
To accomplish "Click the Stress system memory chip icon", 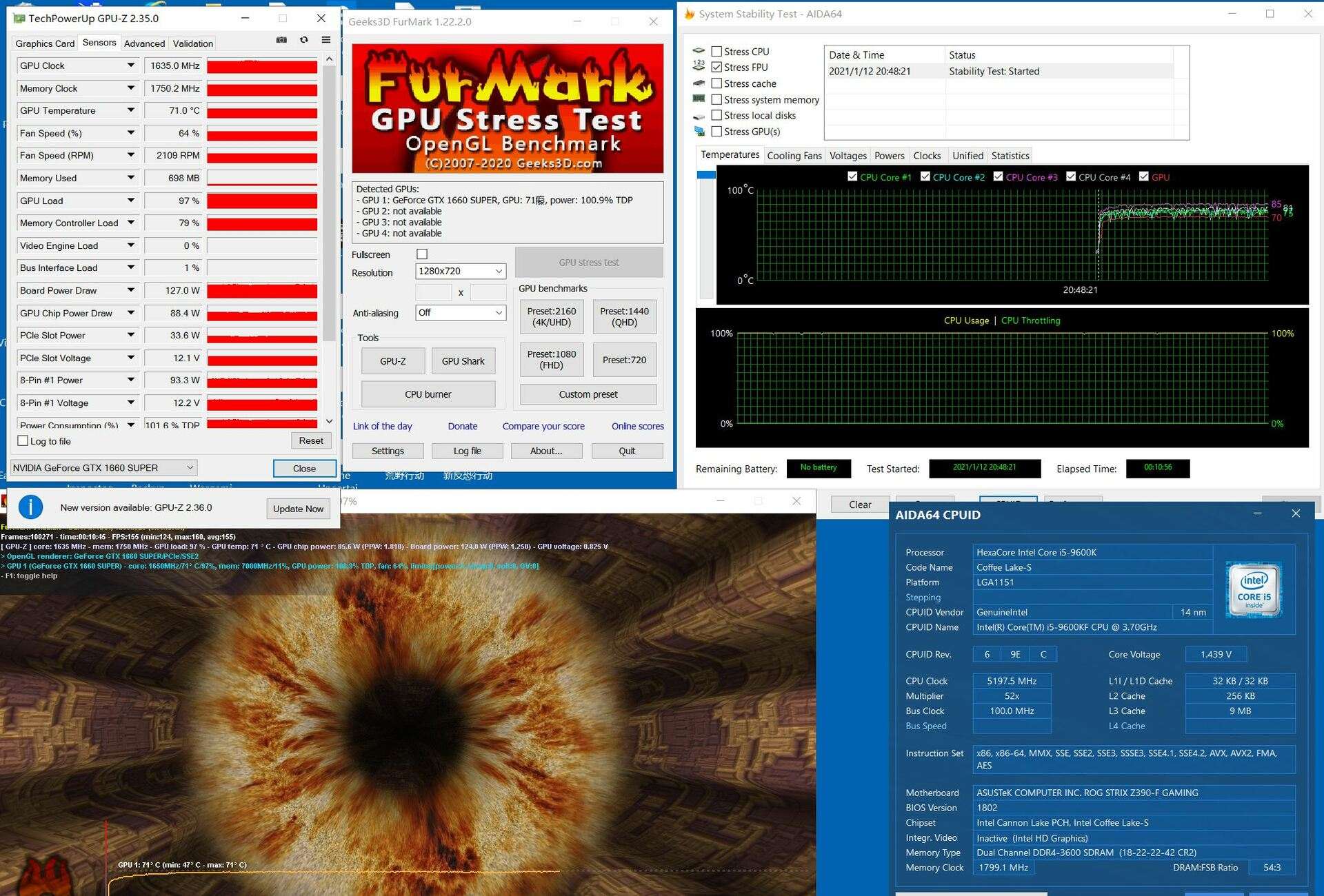I will pyautogui.click(x=699, y=99).
